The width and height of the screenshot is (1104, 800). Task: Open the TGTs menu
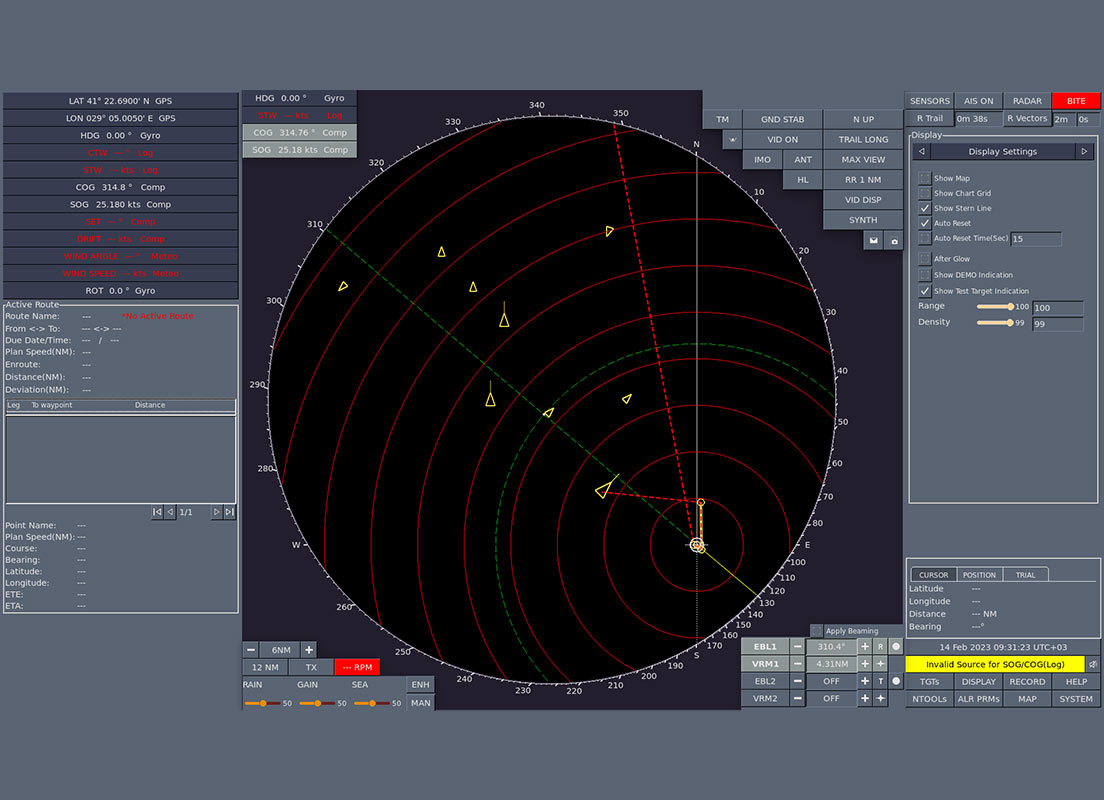[x=929, y=682]
